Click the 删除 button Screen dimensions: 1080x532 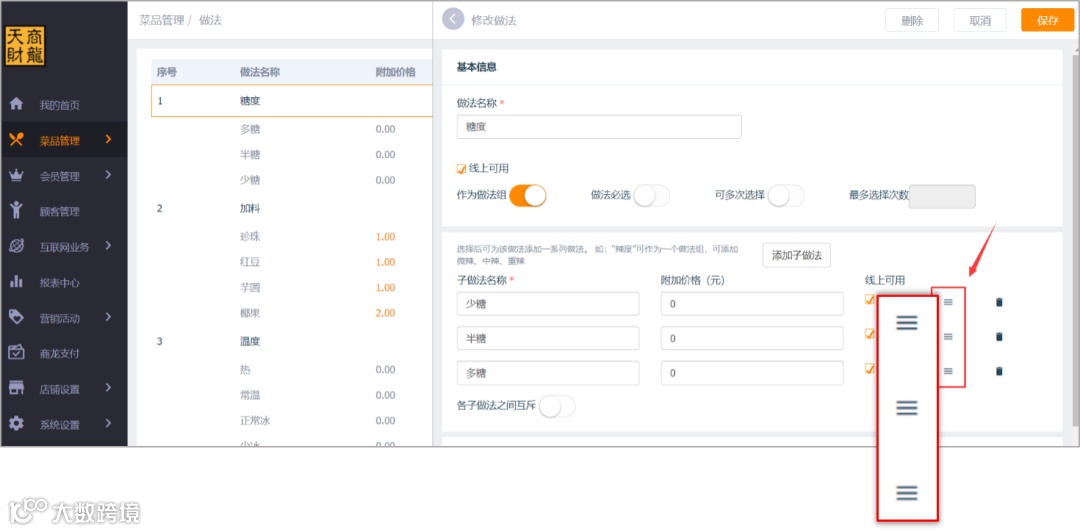tap(912, 20)
